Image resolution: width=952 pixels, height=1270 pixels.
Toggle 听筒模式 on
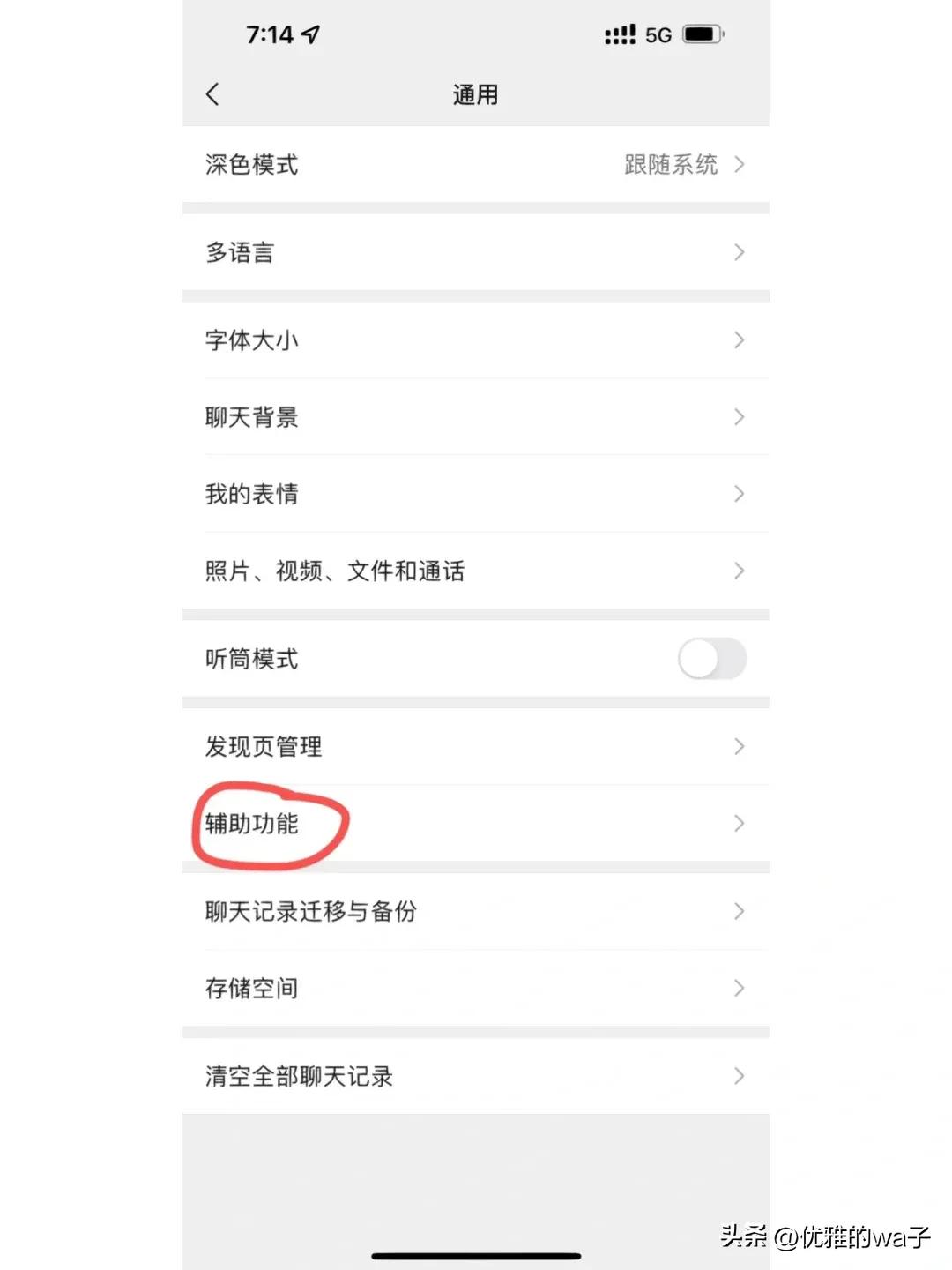pyautogui.click(x=711, y=659)
